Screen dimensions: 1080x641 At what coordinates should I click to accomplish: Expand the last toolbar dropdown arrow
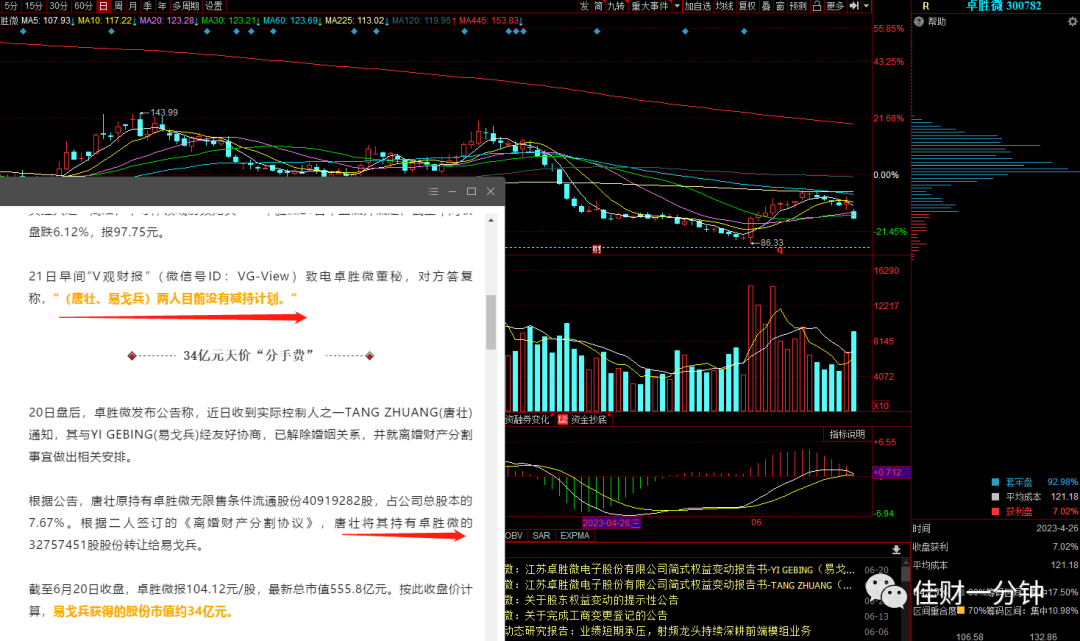tap(866, 6)
